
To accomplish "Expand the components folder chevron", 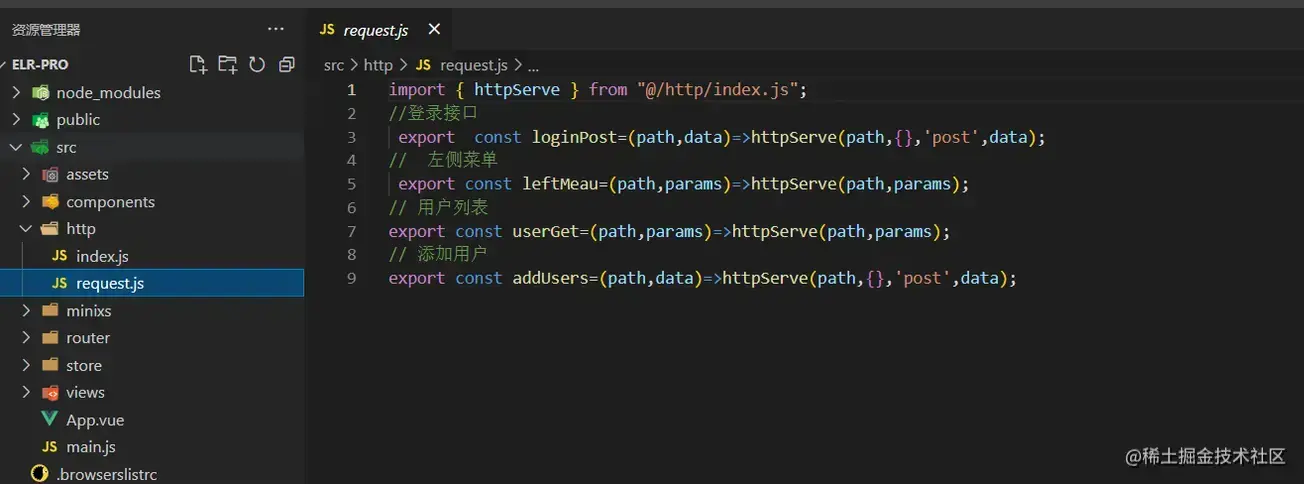I will (26, 201).
